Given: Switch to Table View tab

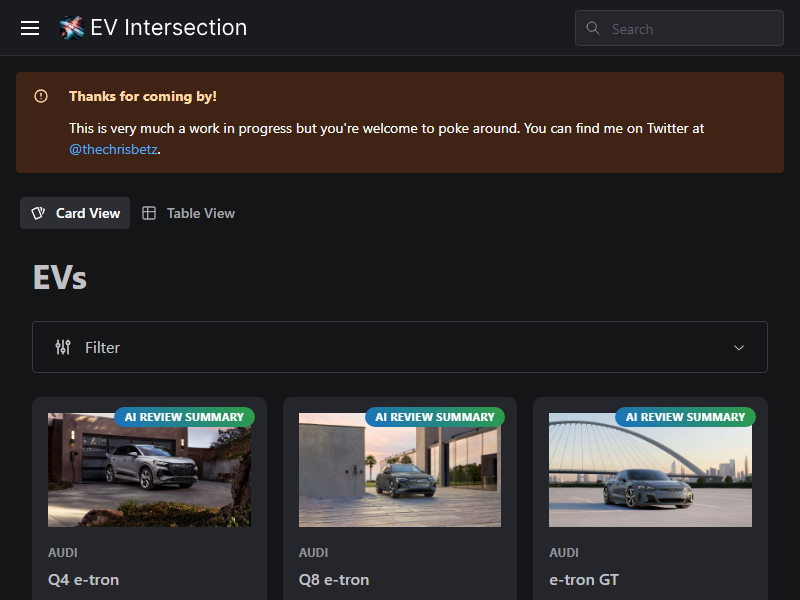Looking at the screenshot, I should pos(190,213).
